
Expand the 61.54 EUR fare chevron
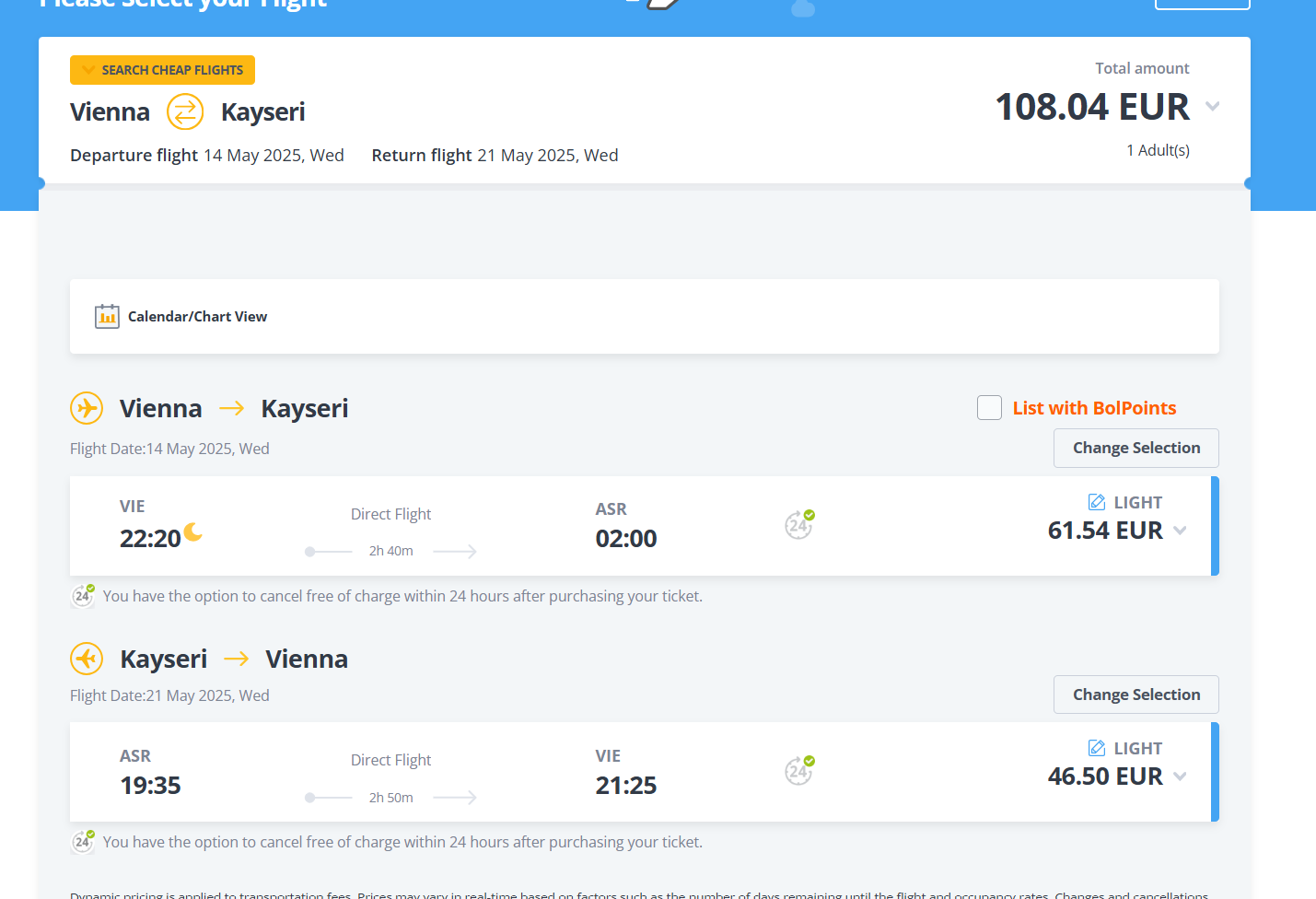coord(1181,531)
